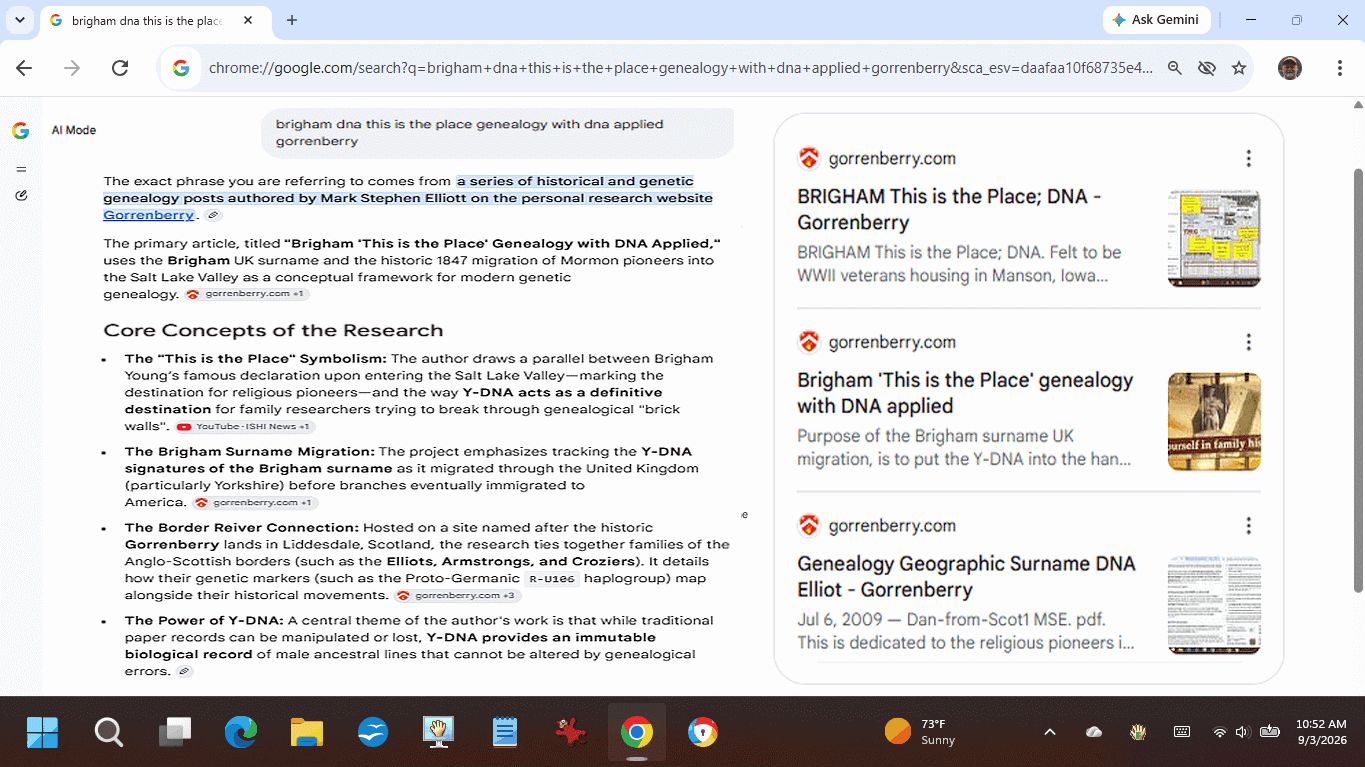Open the tab search dropdown arrow
This screenshot has height=767, width=1365.
(x=19, y=20)
